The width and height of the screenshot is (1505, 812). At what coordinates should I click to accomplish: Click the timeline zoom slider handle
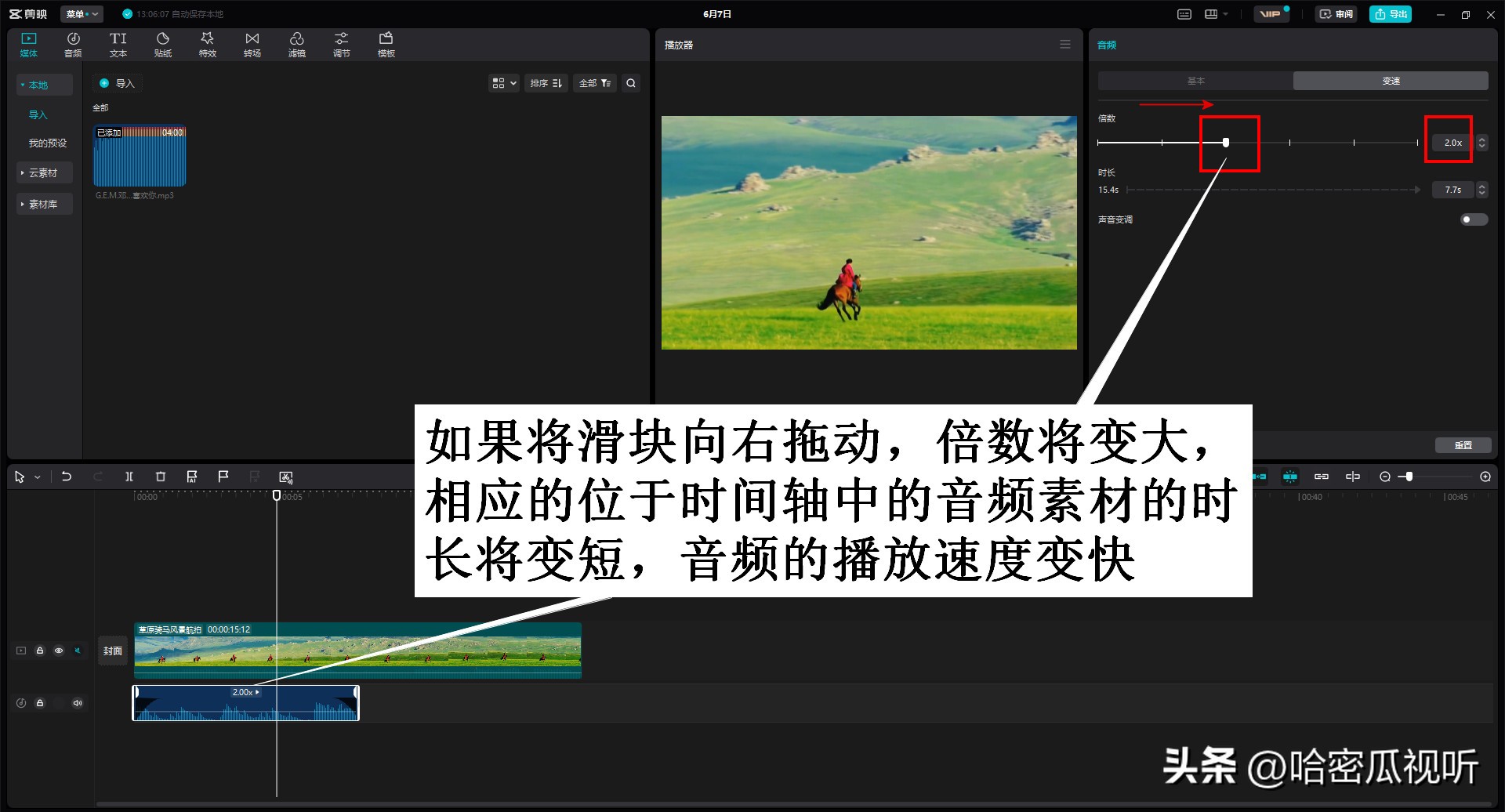point(1409,477)
